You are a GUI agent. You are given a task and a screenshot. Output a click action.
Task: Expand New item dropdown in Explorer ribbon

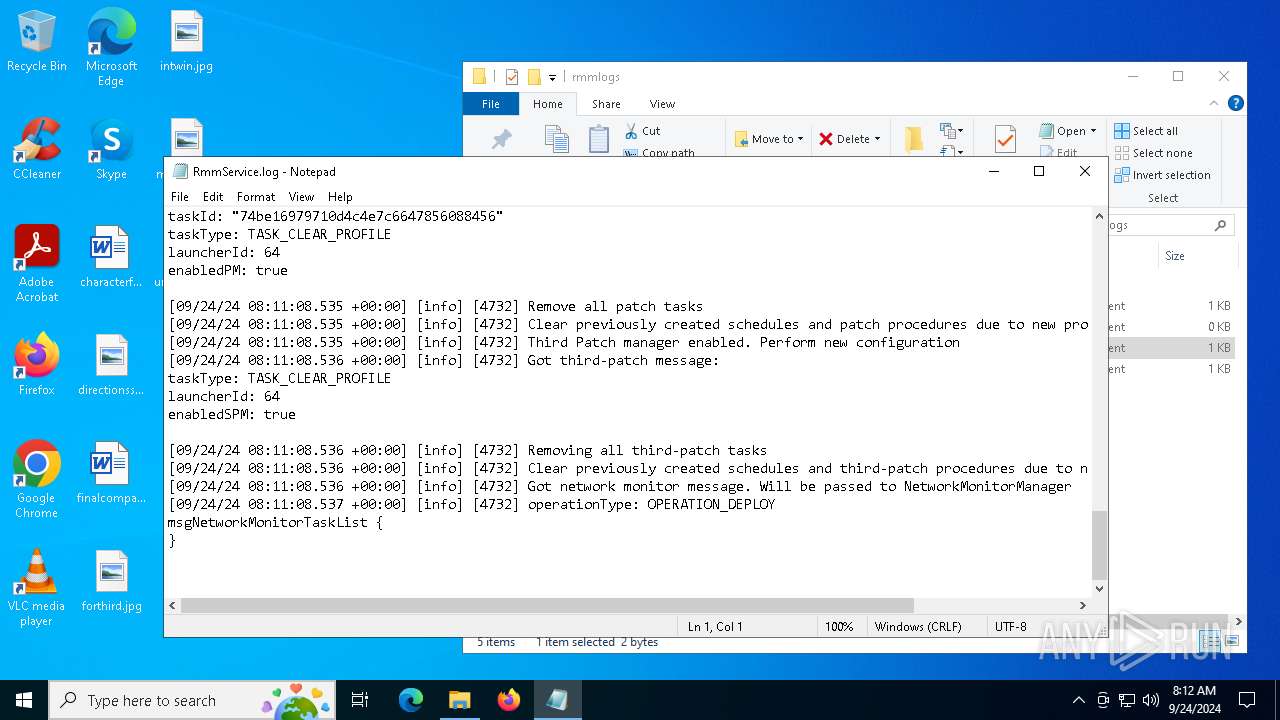pyautogui.click(x=950, y=131)
